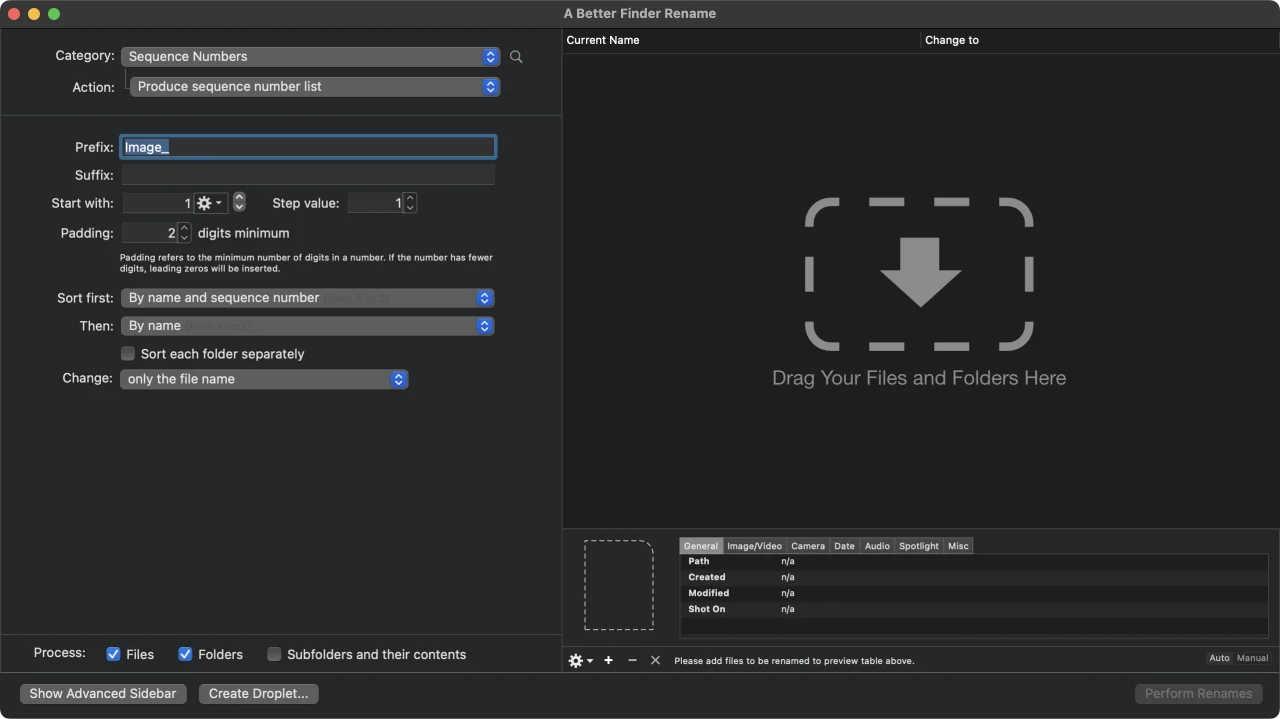Open the Action dropdown
The image size is (1280, 719).
click(x=315, y=87)
